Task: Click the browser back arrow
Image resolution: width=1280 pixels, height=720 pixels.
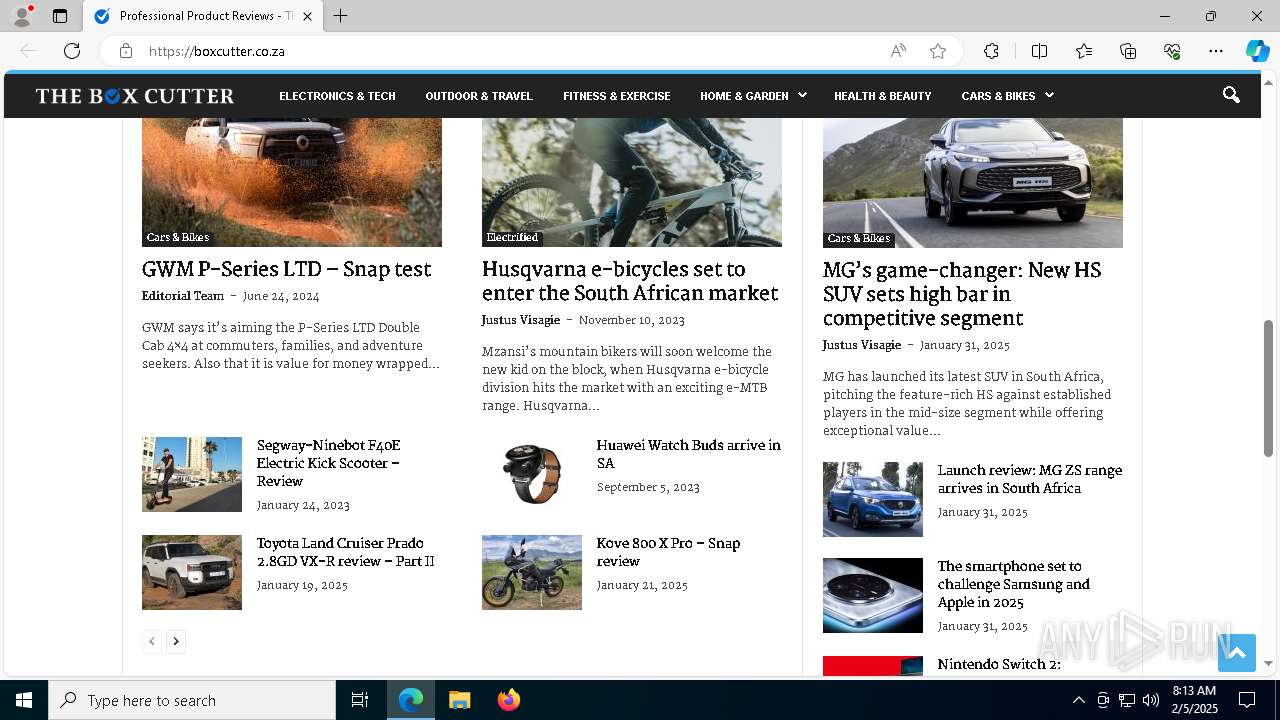Action: click(x=28, y=51)
